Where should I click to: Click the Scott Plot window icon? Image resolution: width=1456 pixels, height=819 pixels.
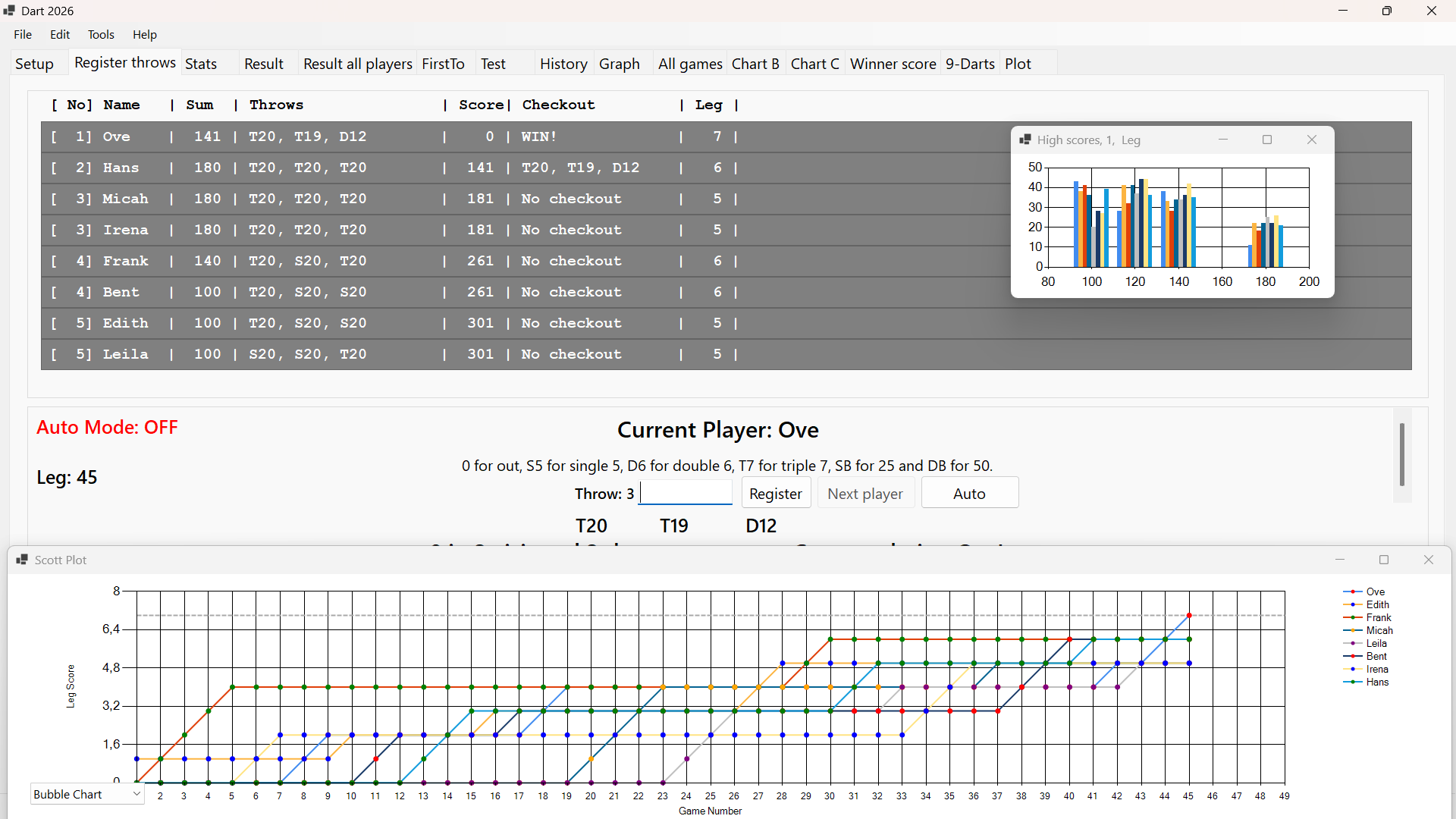click(22, 560)
